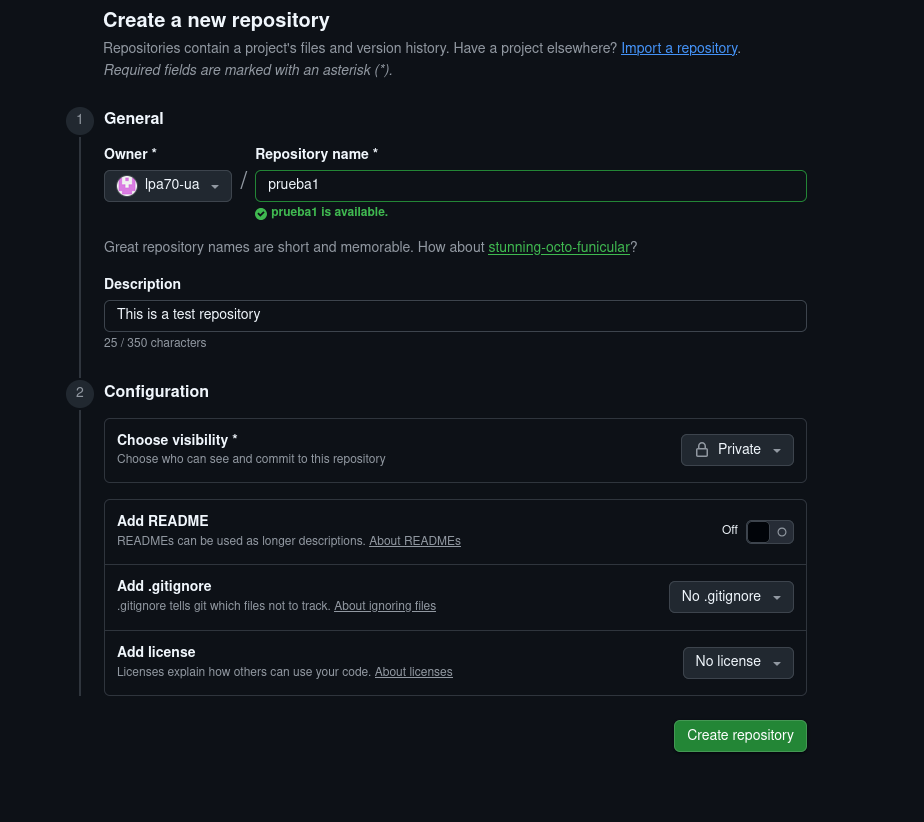924x822 pixels.
Task: Expand the No license dropdown
Action: pos(738,662)
